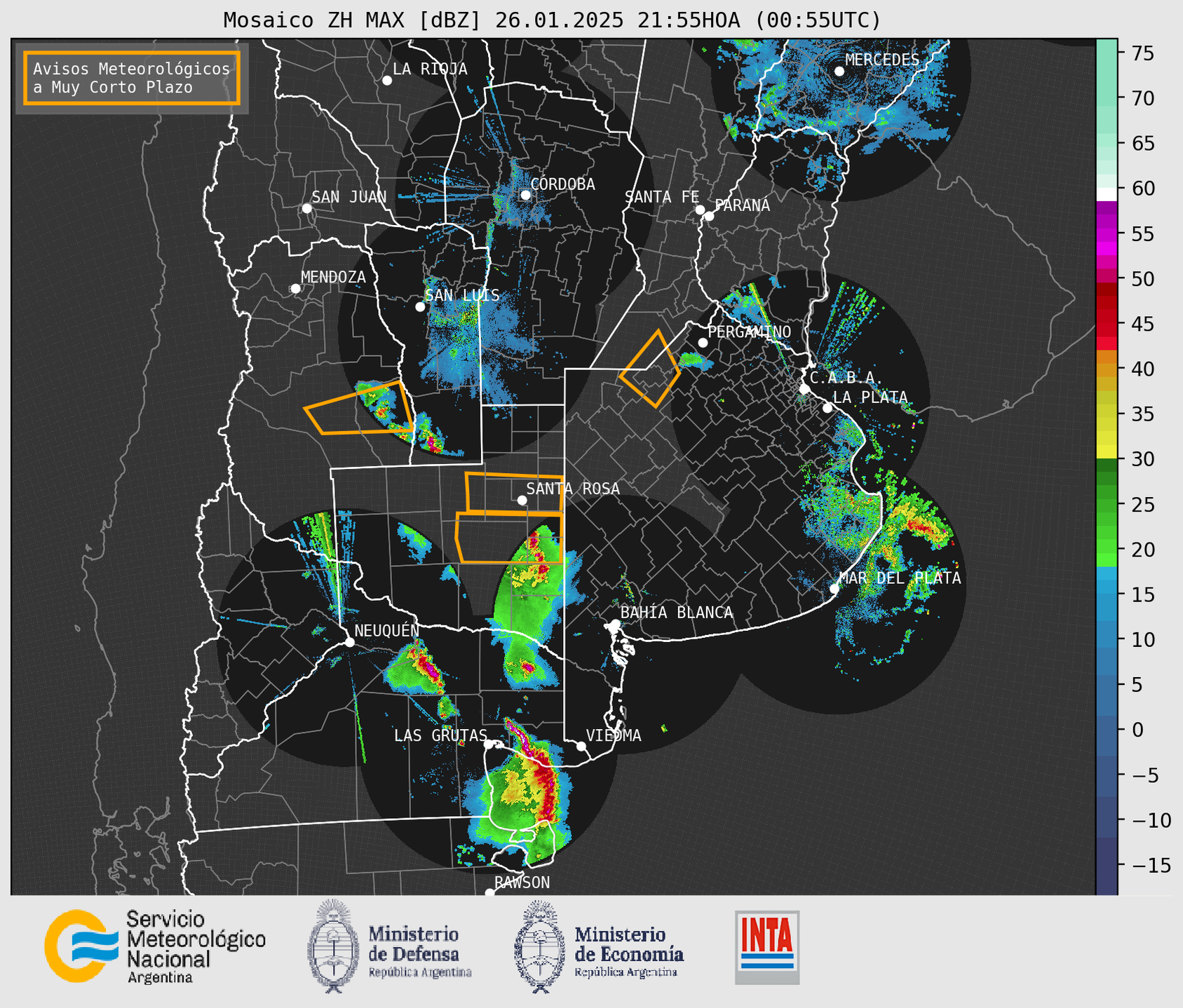Image resolution: width=1183 pixels, height=1008 pixels.
Task: Click the PERGAMINO city label
Action: (x=749, y=332)
